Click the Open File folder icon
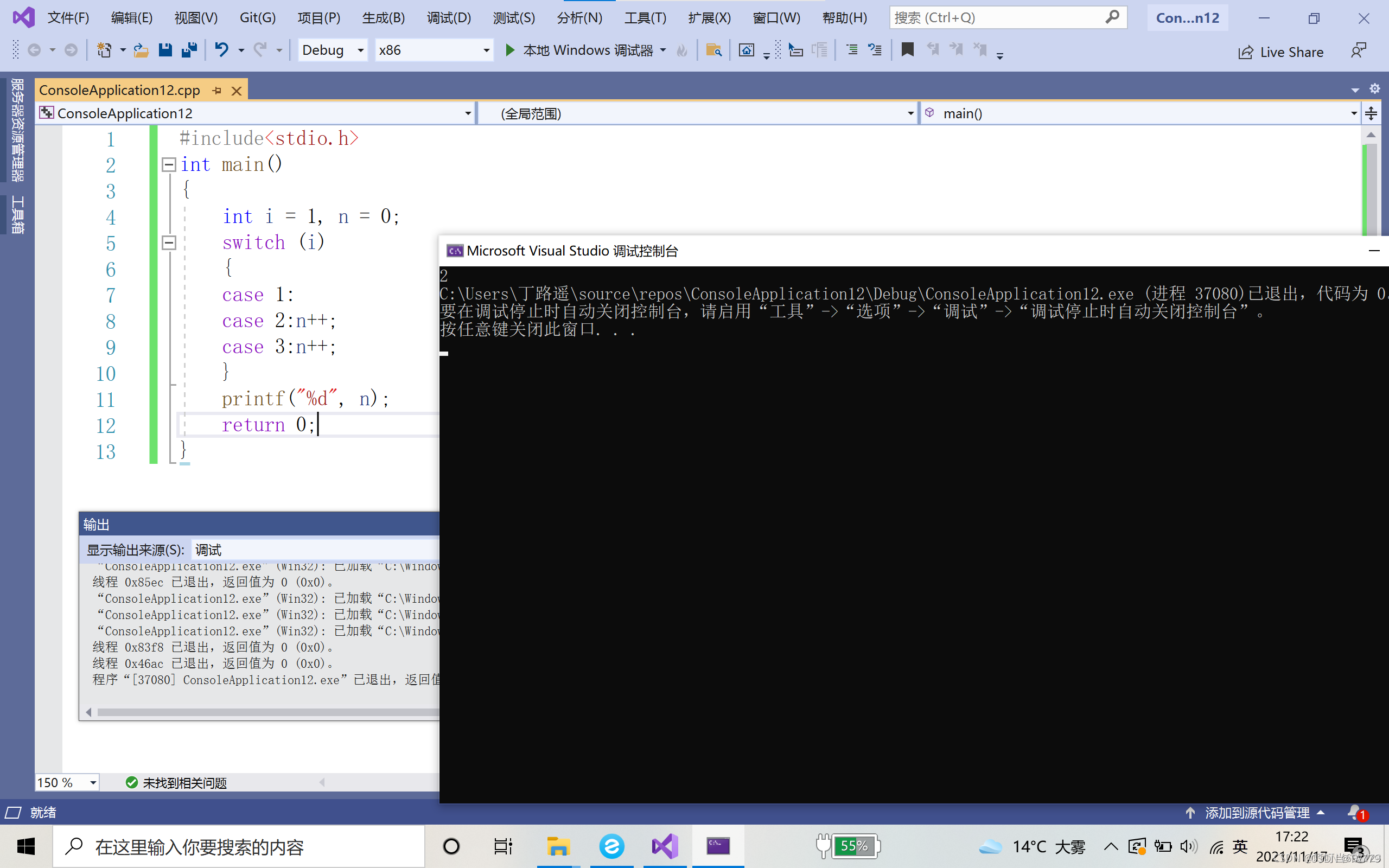 pyautogui.click(x=141, y=50)
